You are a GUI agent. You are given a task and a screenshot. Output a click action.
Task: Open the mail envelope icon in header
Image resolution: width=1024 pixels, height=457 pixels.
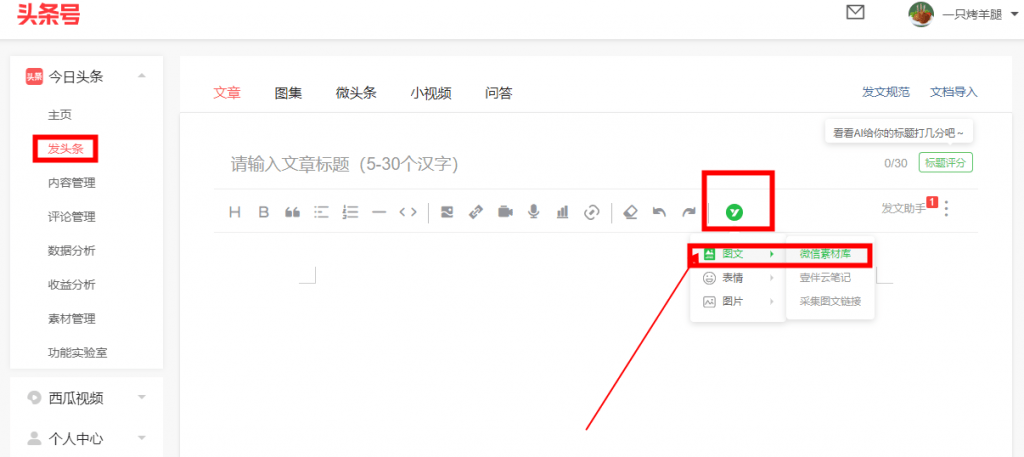(855, 13)
